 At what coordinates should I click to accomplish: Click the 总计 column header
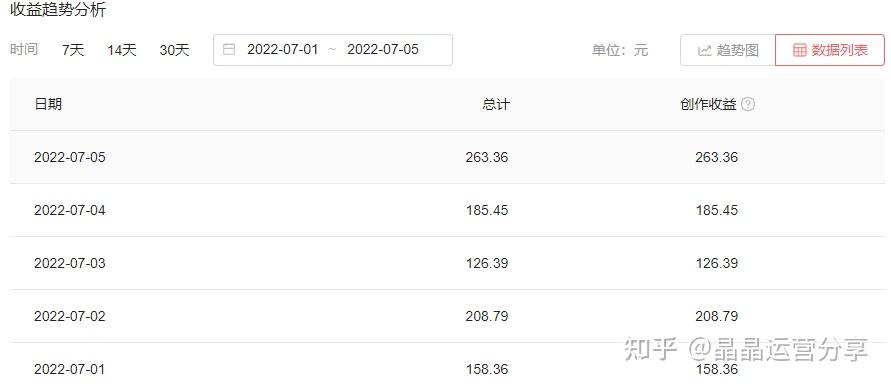496,105
